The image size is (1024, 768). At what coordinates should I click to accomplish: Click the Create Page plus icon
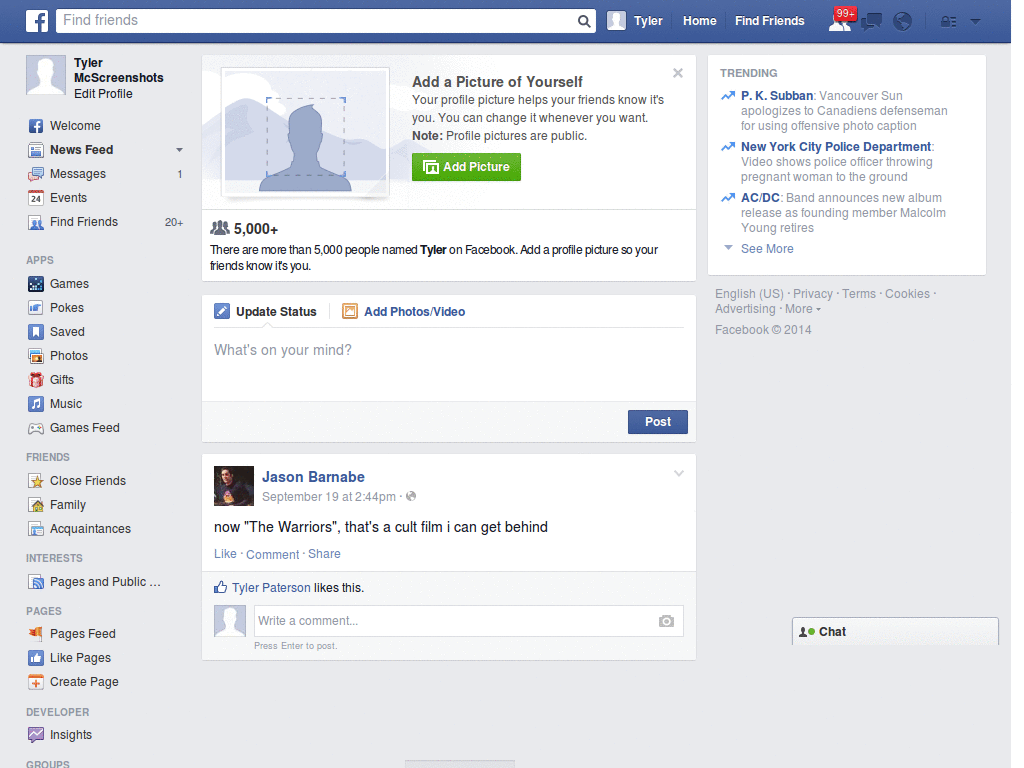(x=36, y=682)
